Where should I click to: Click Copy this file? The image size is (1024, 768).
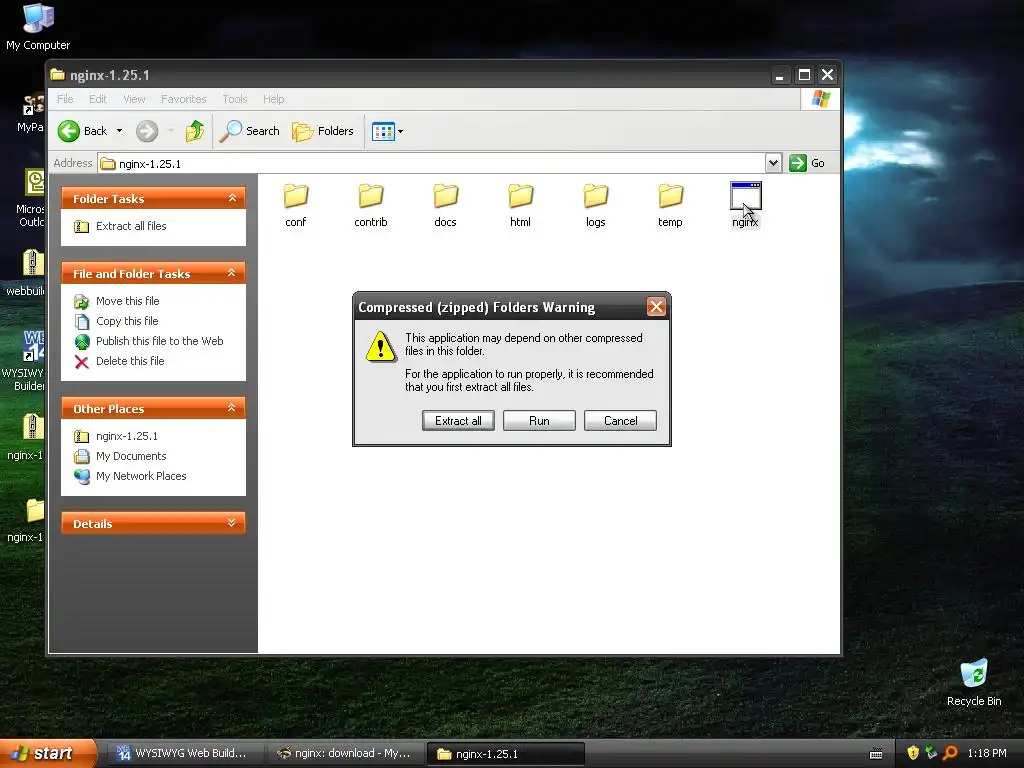click(127, 321)
